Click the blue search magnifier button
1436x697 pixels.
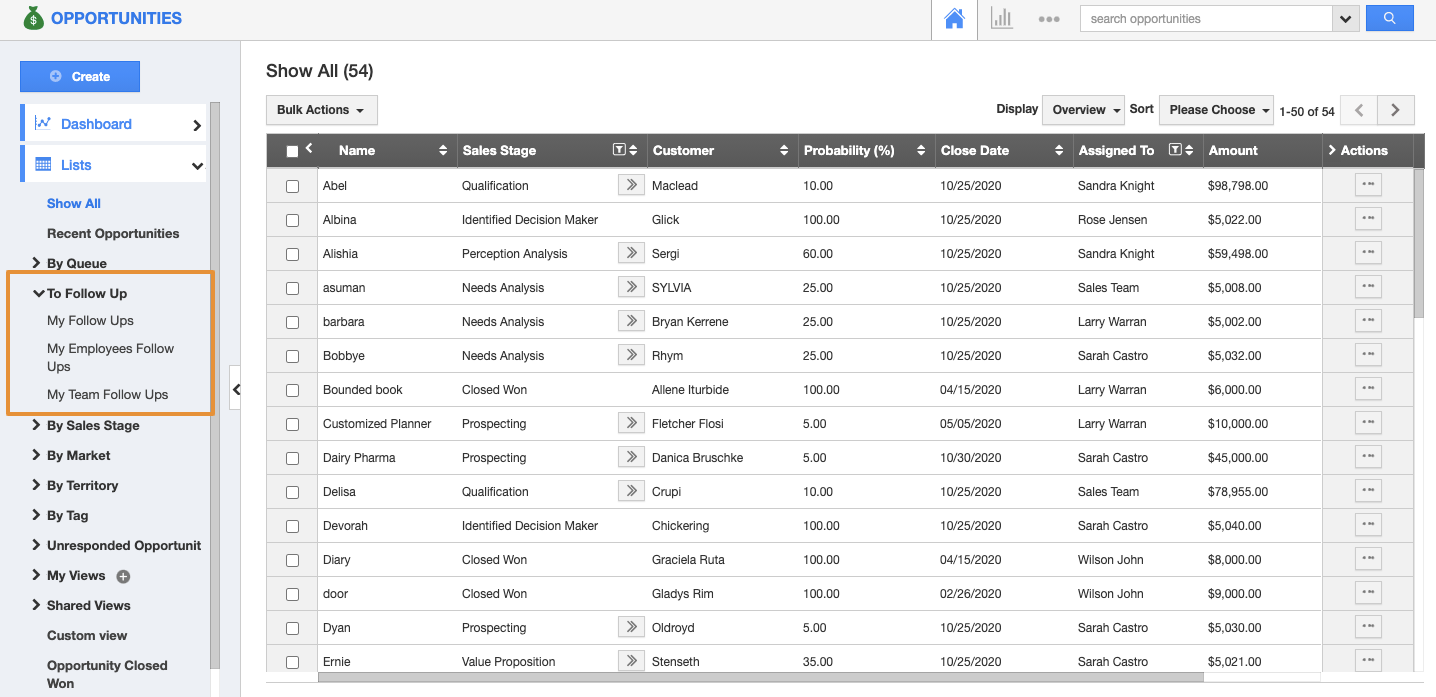pyautogui.click(x=1389, y=19)
